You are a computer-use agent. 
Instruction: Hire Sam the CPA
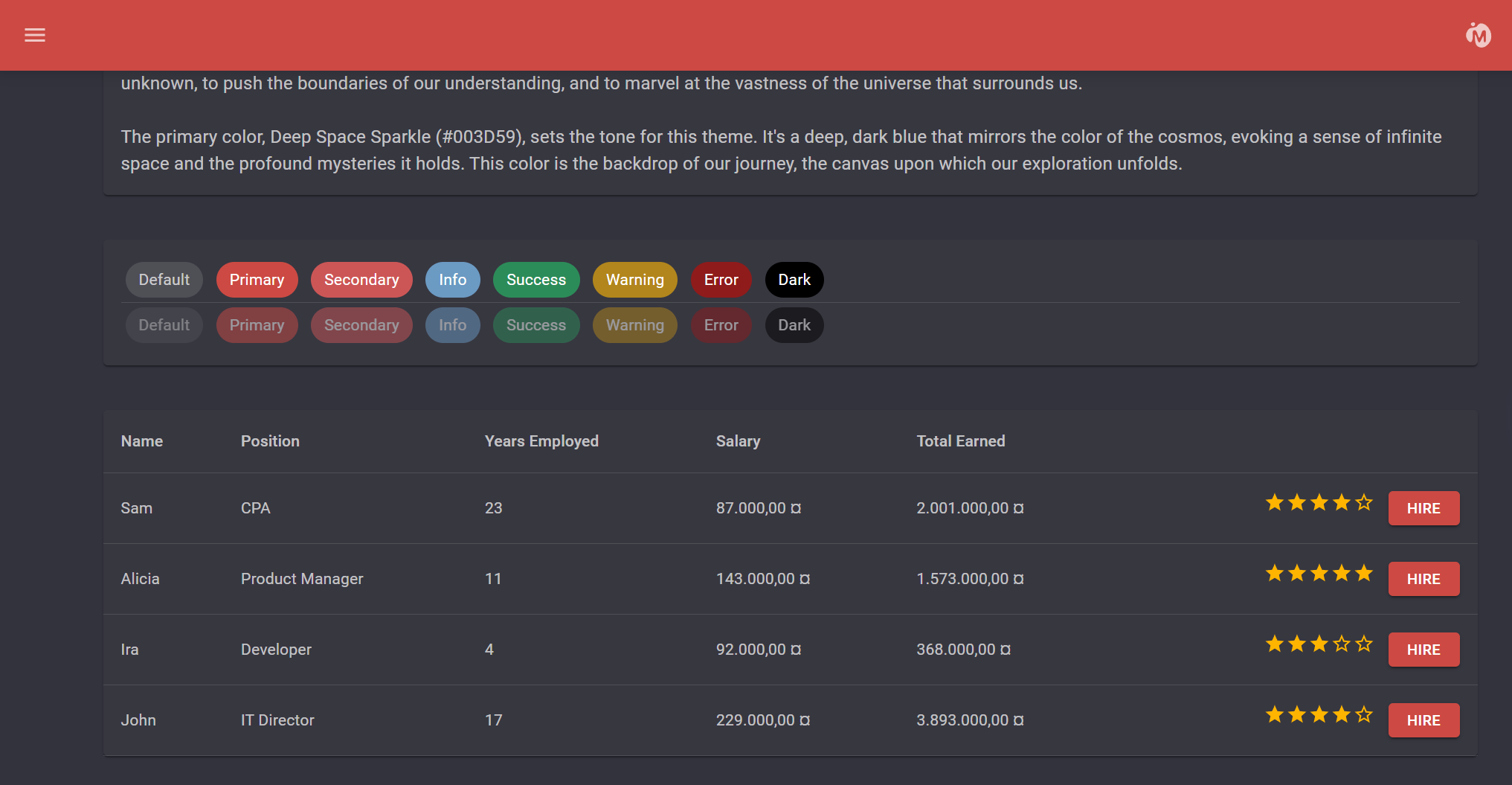pos(1423,508)
